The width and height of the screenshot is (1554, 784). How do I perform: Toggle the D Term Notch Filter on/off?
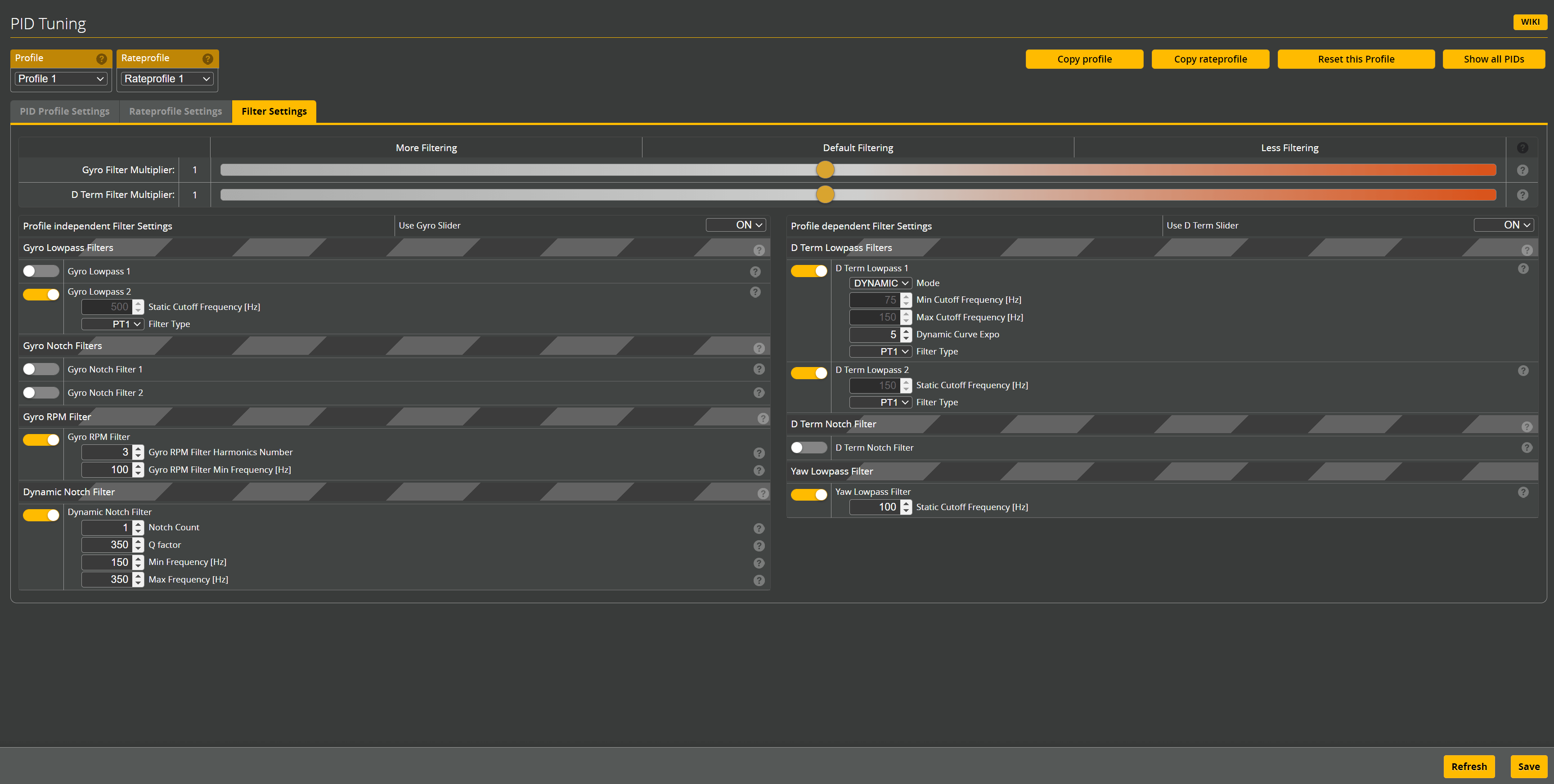click(x=808, y=447)
